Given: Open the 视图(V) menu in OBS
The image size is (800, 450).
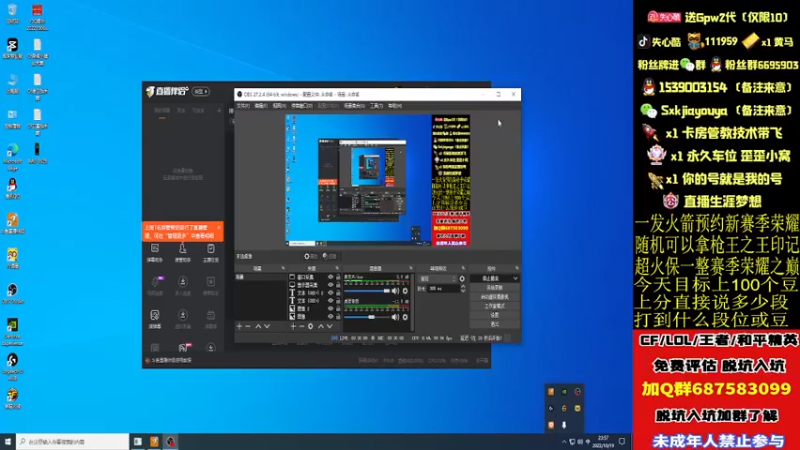Looking at the screenshot, I should pyautogui.click(x=279, y=106).
